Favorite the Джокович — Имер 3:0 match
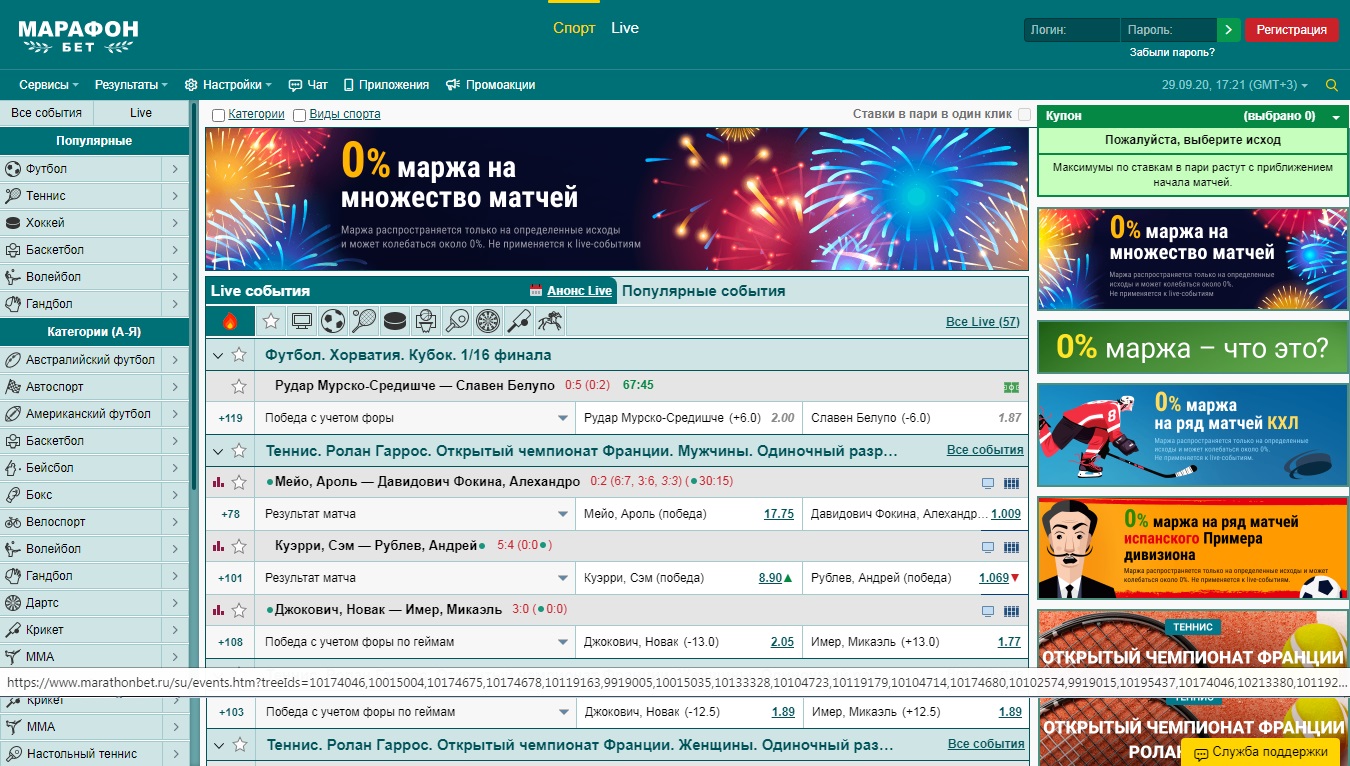The width and height of the screenshot is (1350, 766). click(239, 610)
